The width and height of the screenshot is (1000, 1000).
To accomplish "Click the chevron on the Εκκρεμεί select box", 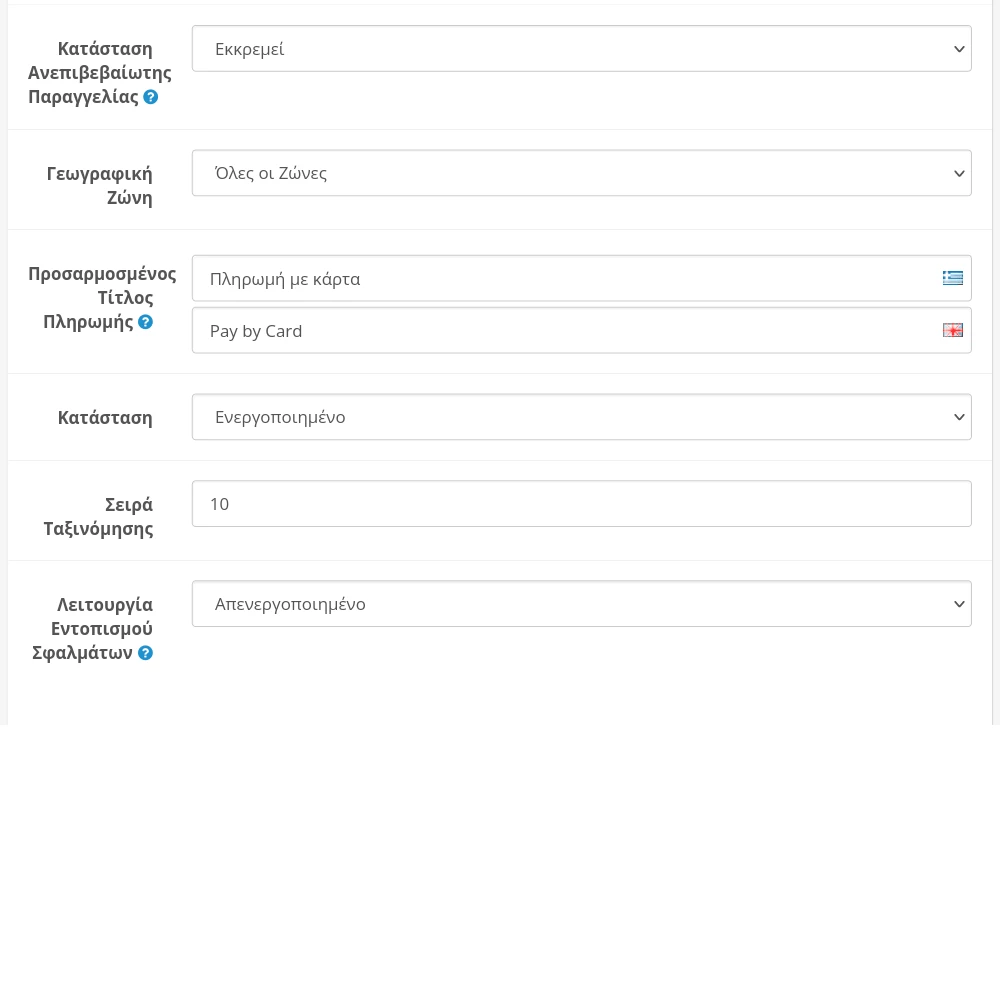I will point(959,49).
